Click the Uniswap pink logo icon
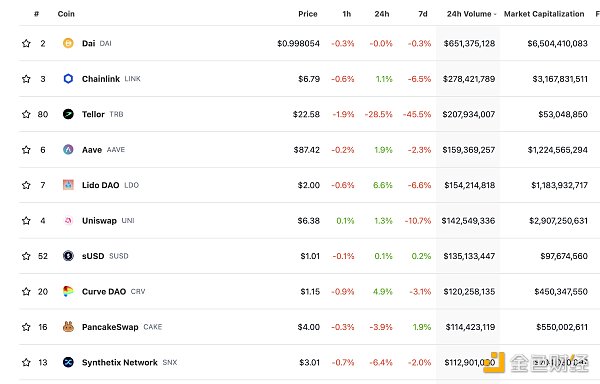 point(68,221)
